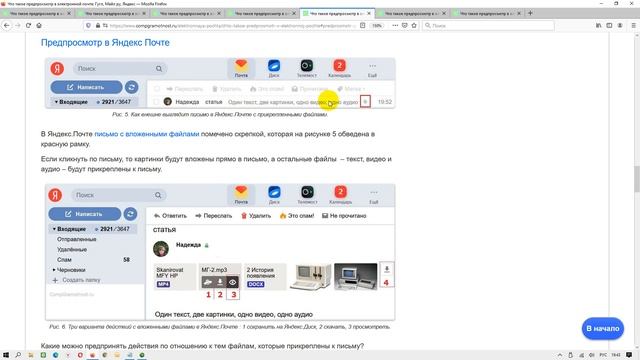Open the Windows Start menu
This screenshot has width=640, height=360.
(6, 355)
